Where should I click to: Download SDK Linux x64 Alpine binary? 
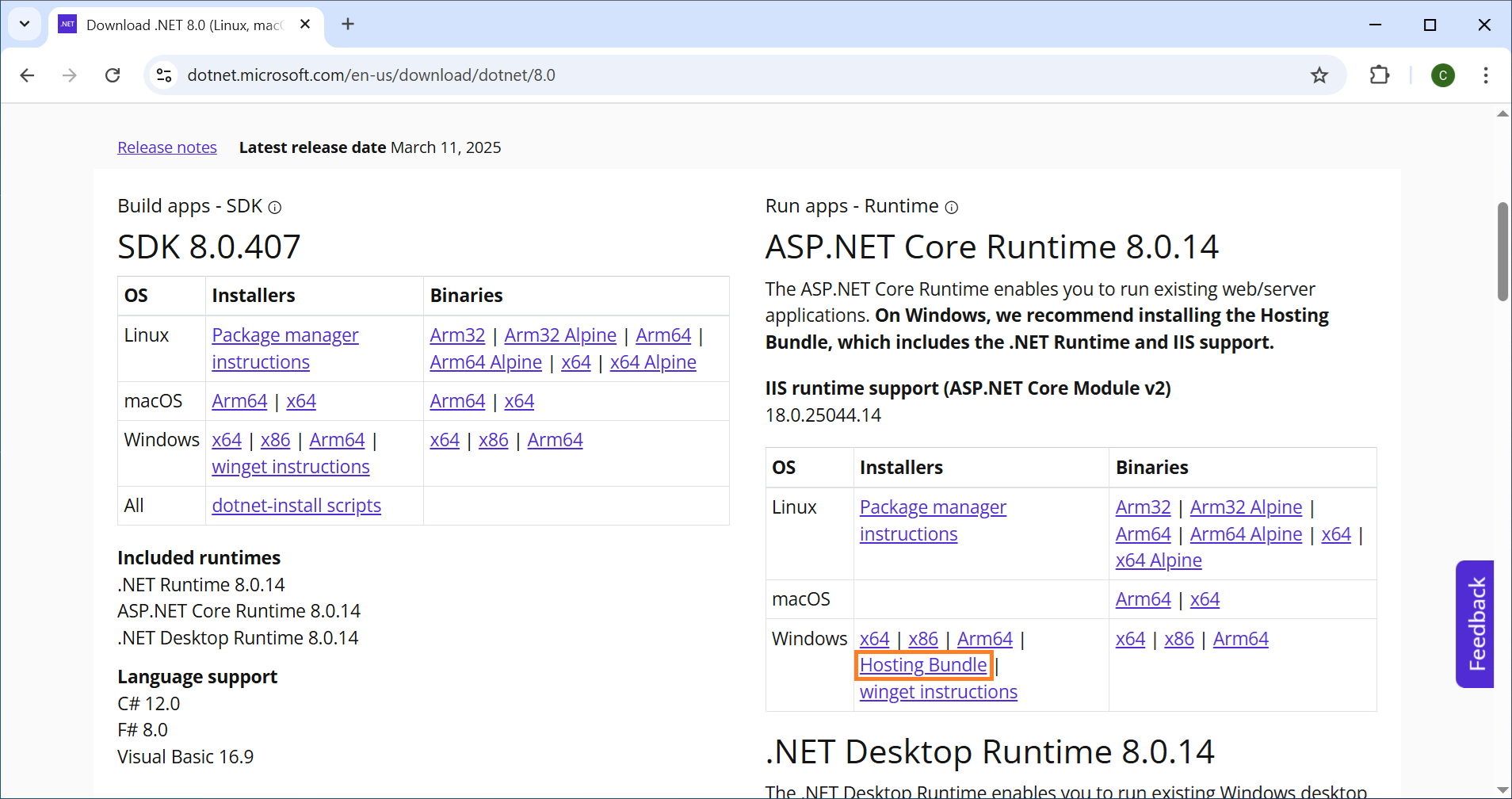(653, 362)
